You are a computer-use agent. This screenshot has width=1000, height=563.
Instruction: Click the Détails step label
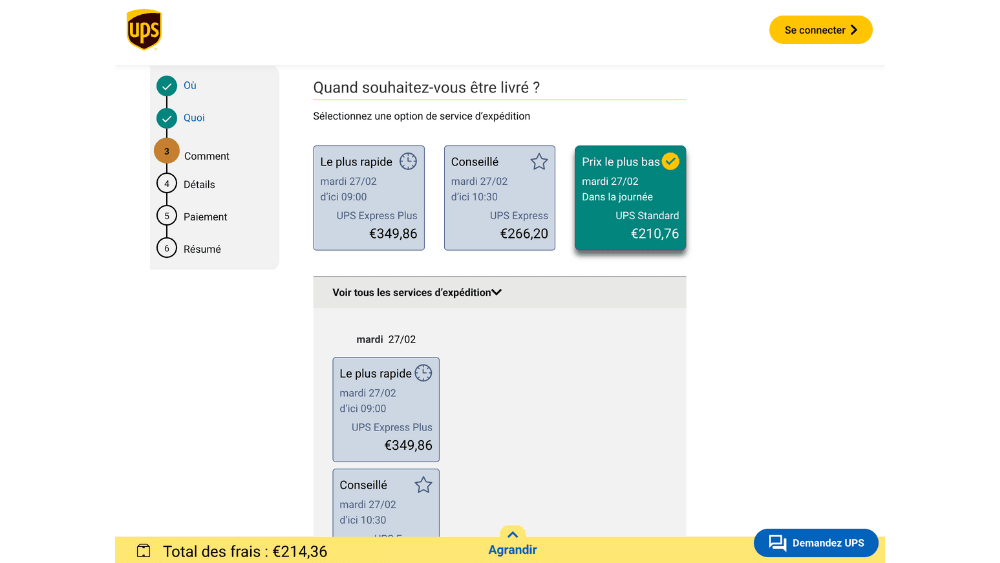point(199,184)
